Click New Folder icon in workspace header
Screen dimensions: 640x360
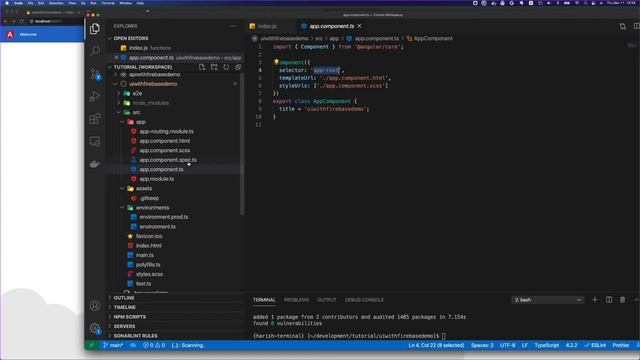pyautogui.click(x=214, y=67)
